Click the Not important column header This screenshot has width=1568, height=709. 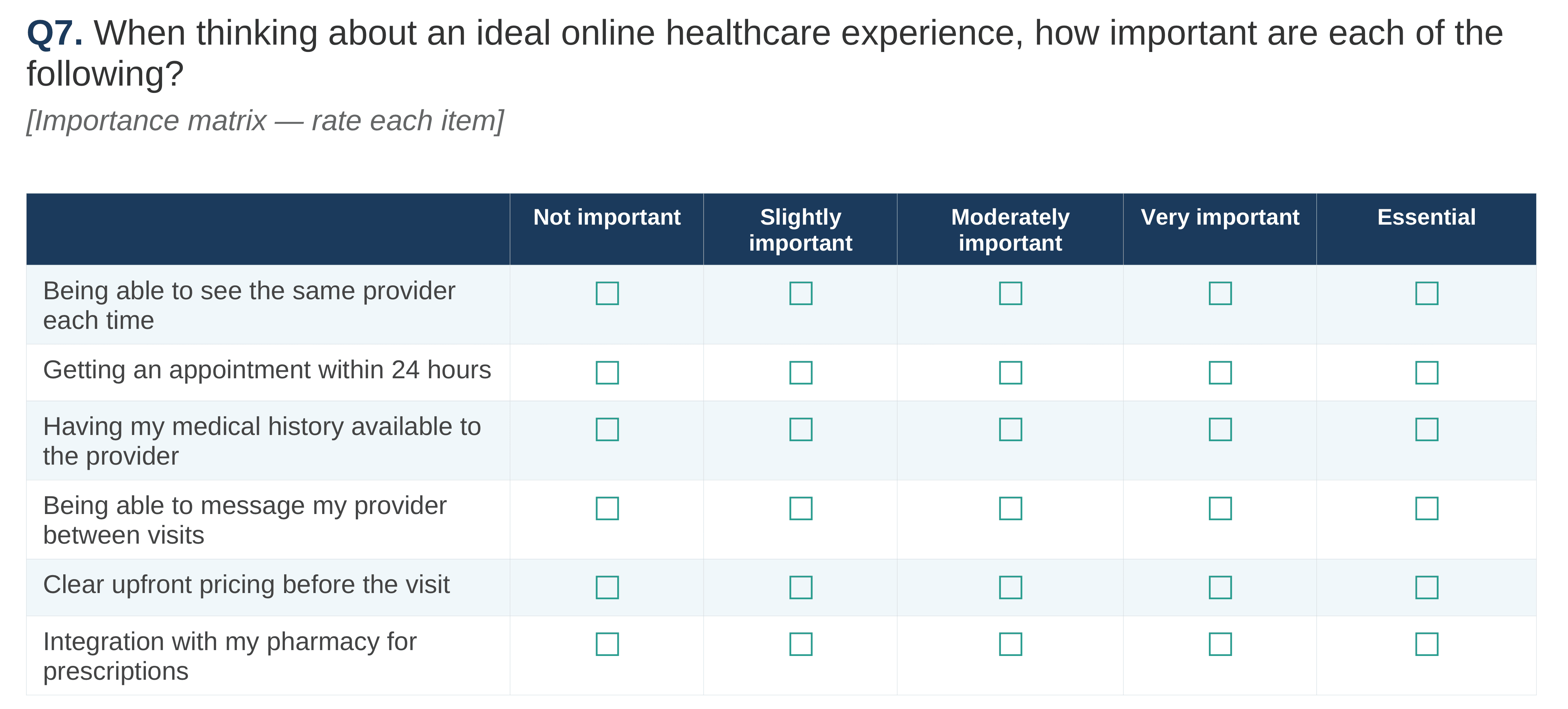coord(607,217)
